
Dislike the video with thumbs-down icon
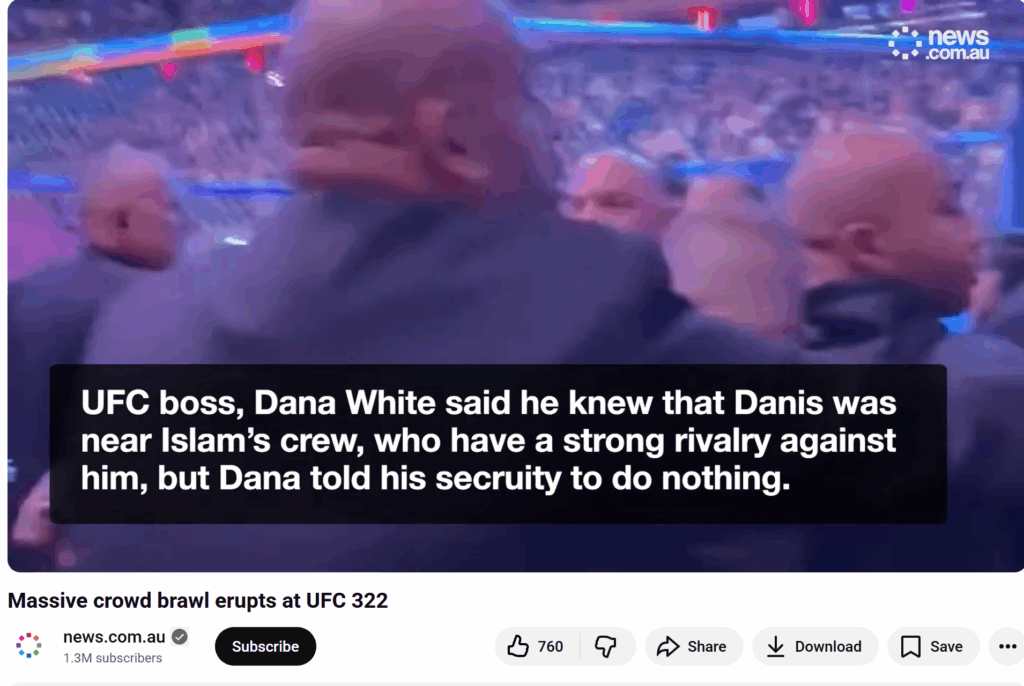pos(605,646)
